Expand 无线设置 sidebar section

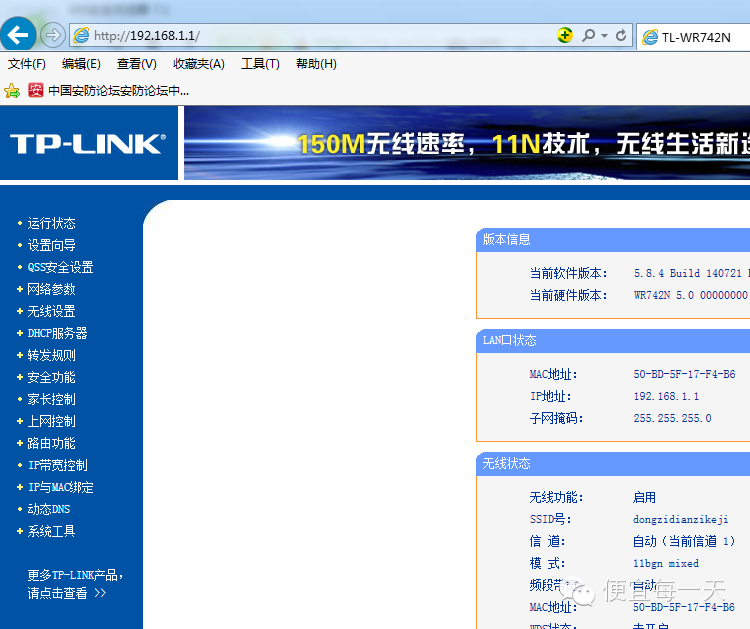coord(51,311)
